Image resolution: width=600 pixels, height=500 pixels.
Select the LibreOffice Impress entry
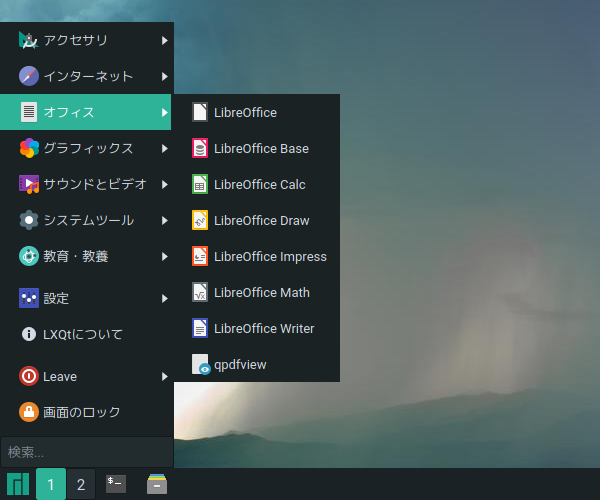pos(257,256)
